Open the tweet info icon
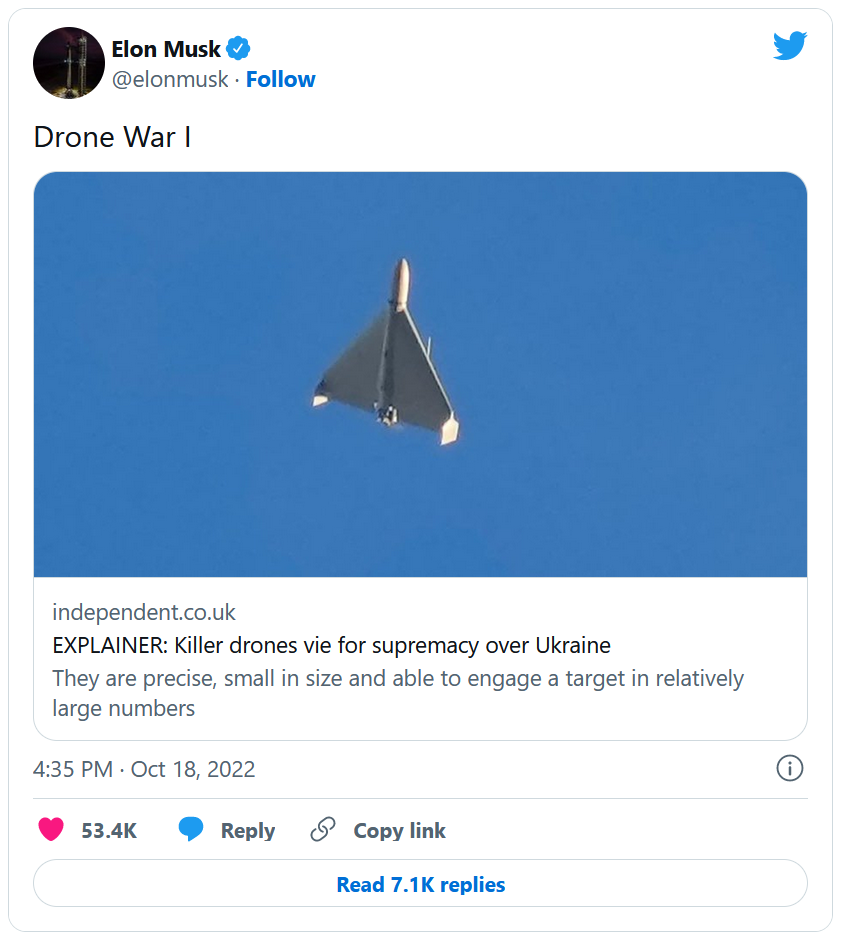841x942 pixels. [789, 768]
